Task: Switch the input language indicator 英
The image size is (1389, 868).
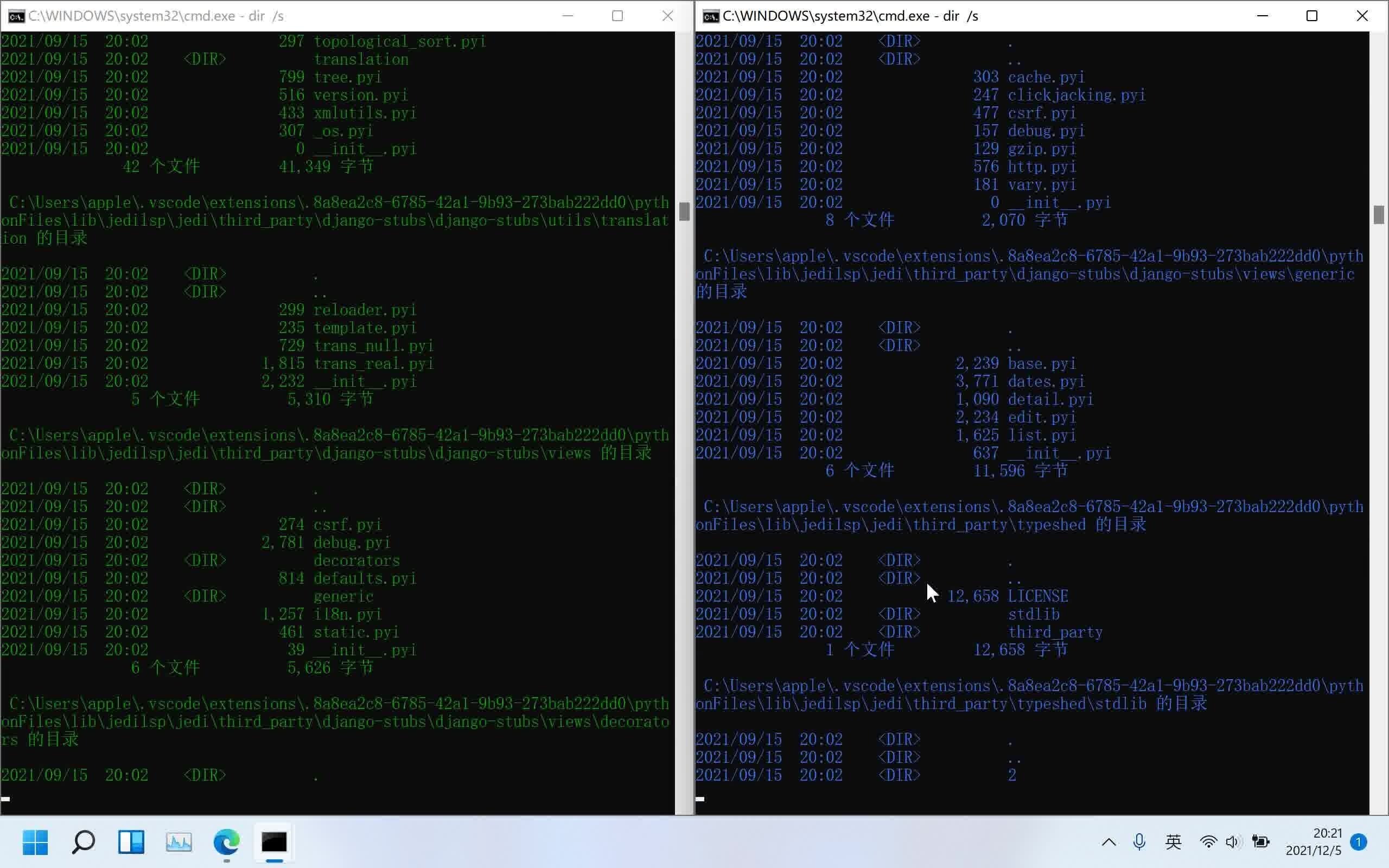Action: pos(1173,842)
